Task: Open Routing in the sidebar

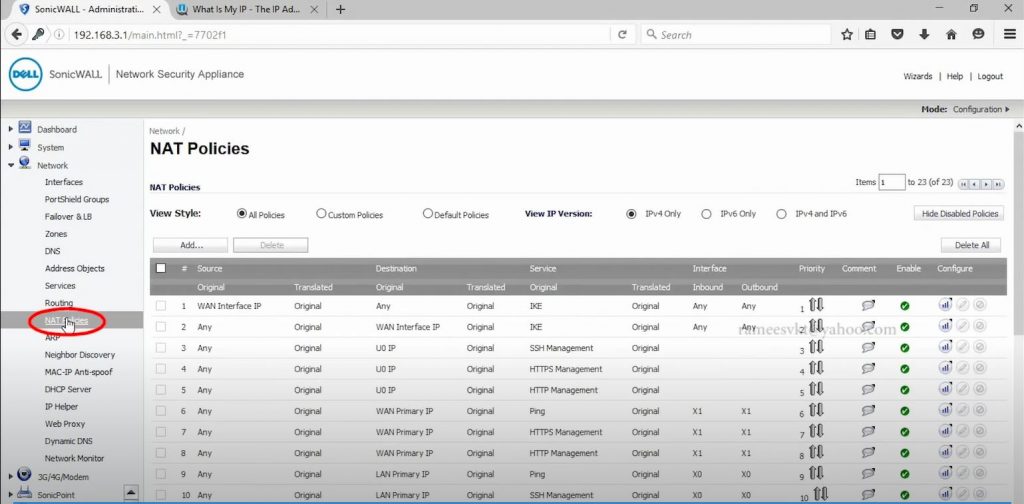Action: pyautogui.click(x=59, y=303)
